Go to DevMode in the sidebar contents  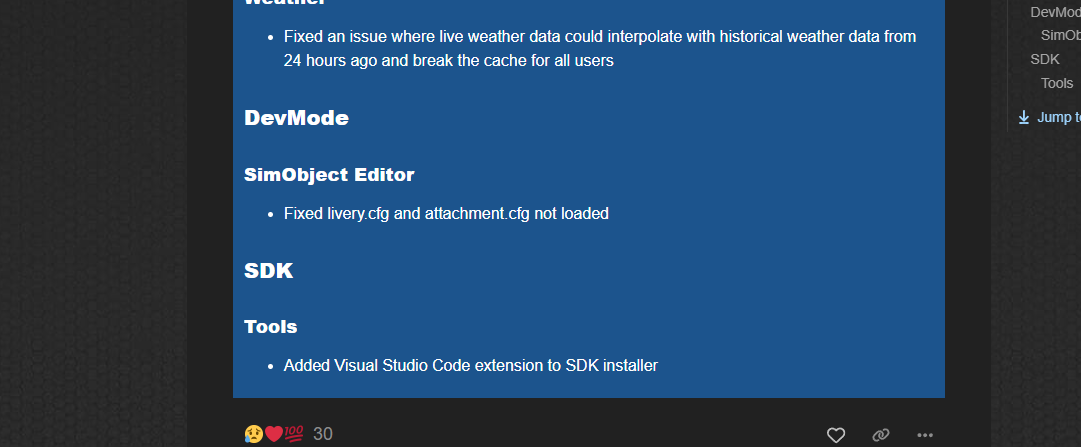[x=1055, y=12]
